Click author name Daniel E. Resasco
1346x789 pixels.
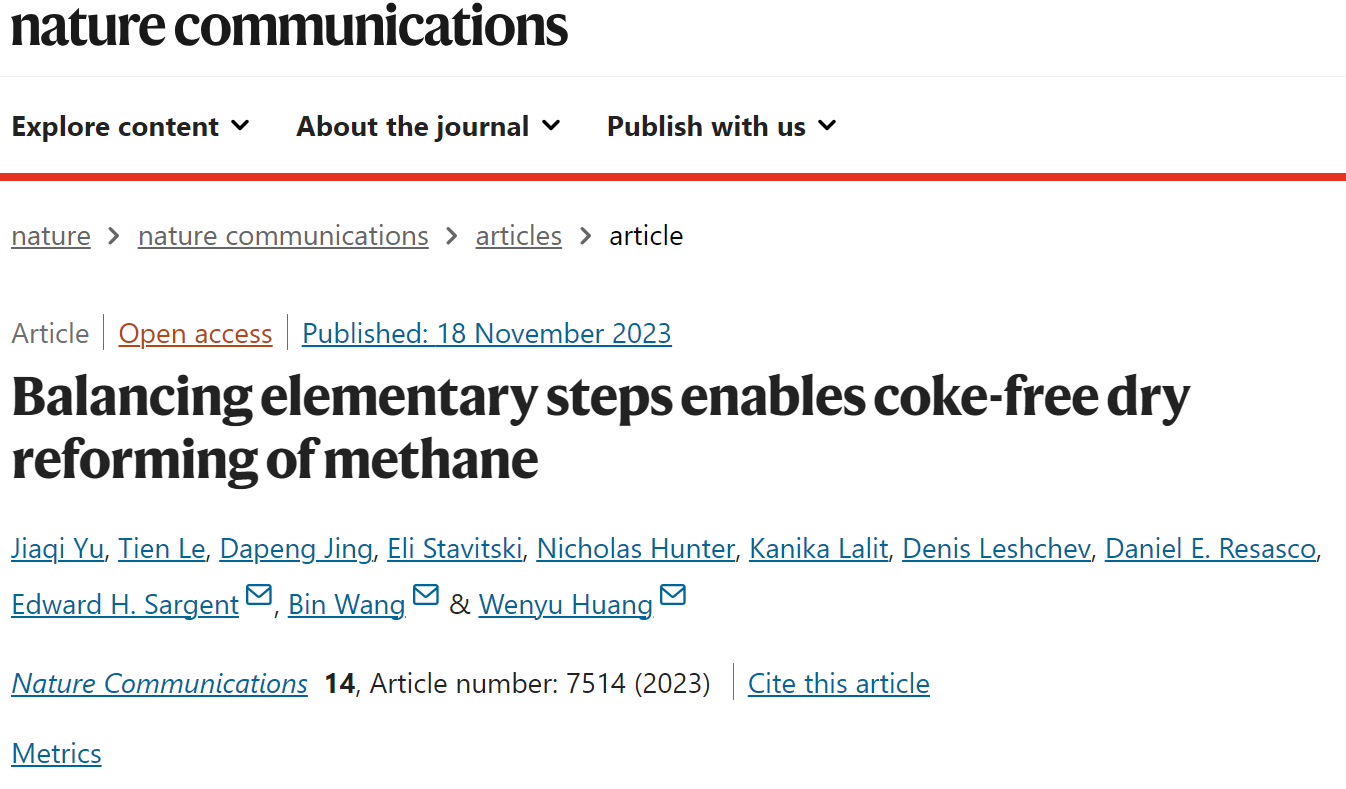1211,549
